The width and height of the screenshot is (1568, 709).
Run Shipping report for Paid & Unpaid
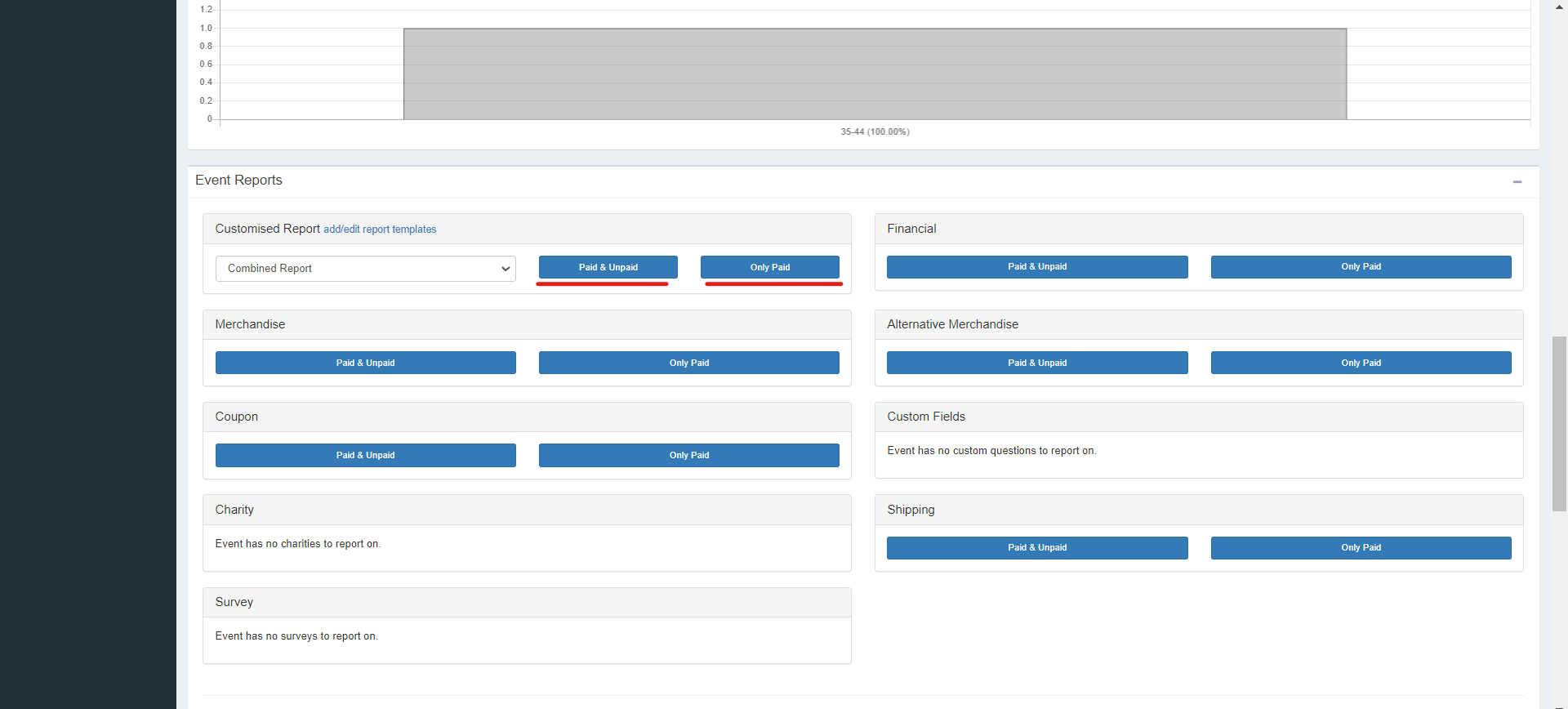1037,548
